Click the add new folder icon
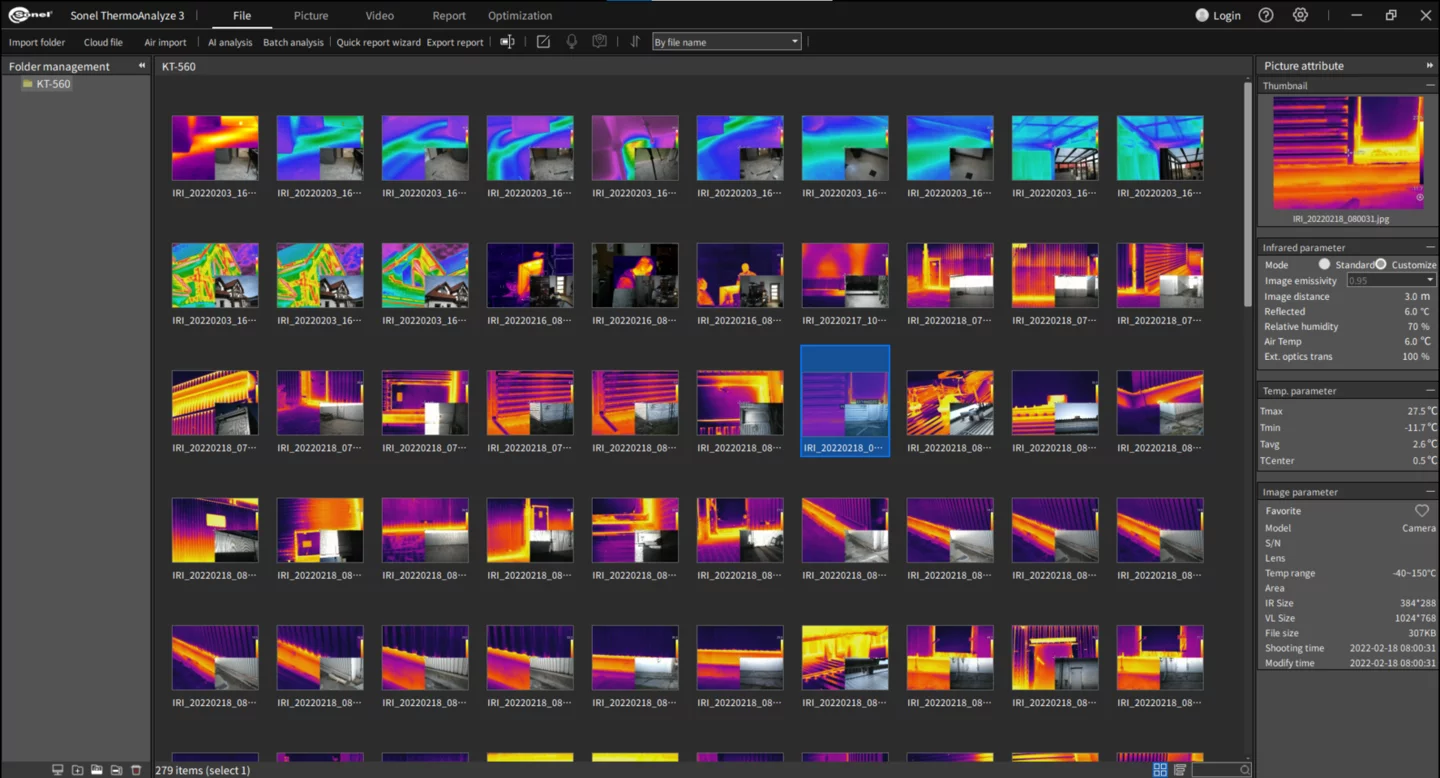The image size is (1440, 778). click(x=77, y=770)
